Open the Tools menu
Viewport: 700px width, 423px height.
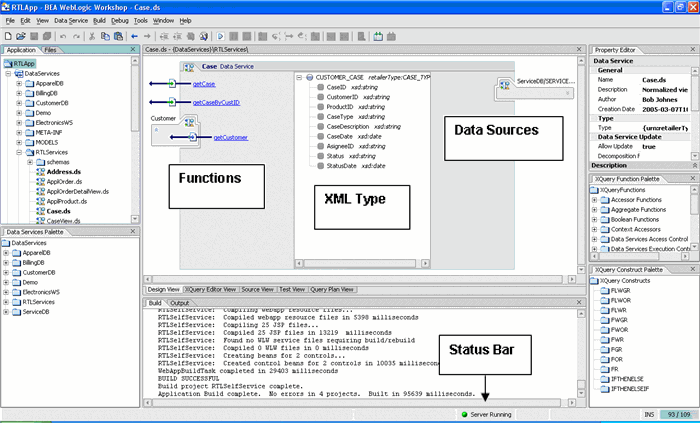click(x=141, y=21)
